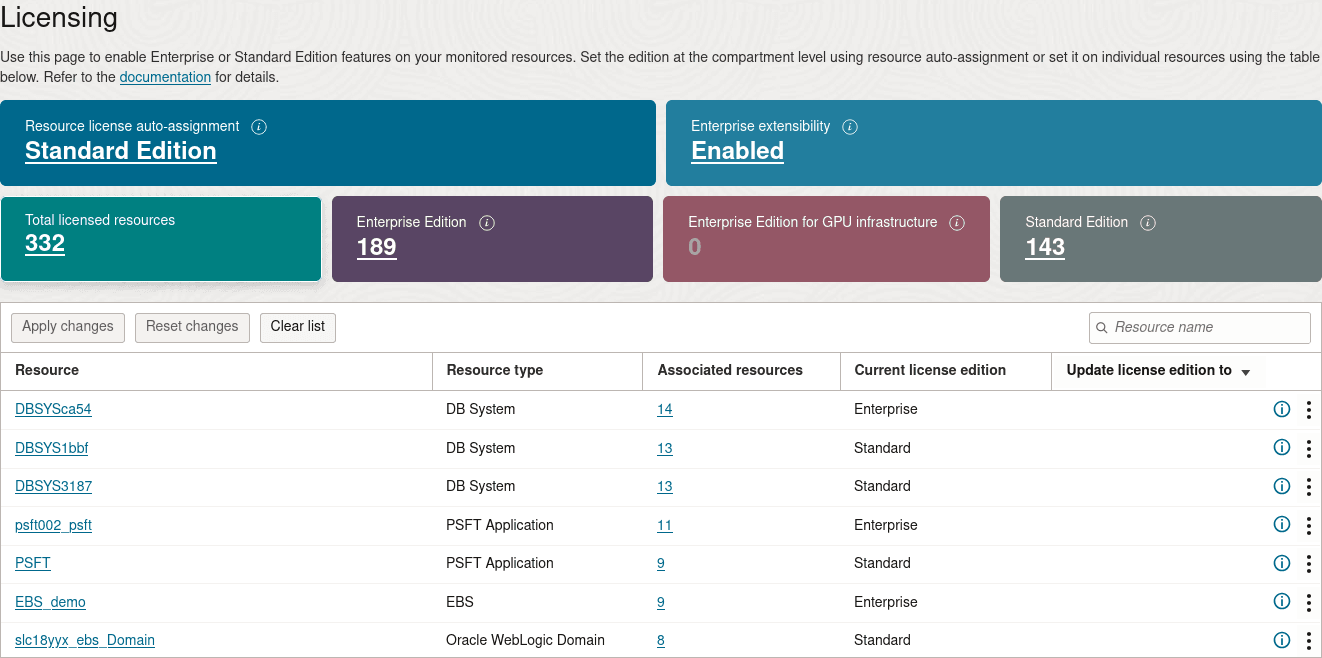This screenshot has height=658, width=1322.
Task: View the 332 total licensed resources link
Action: click(44, 243)
